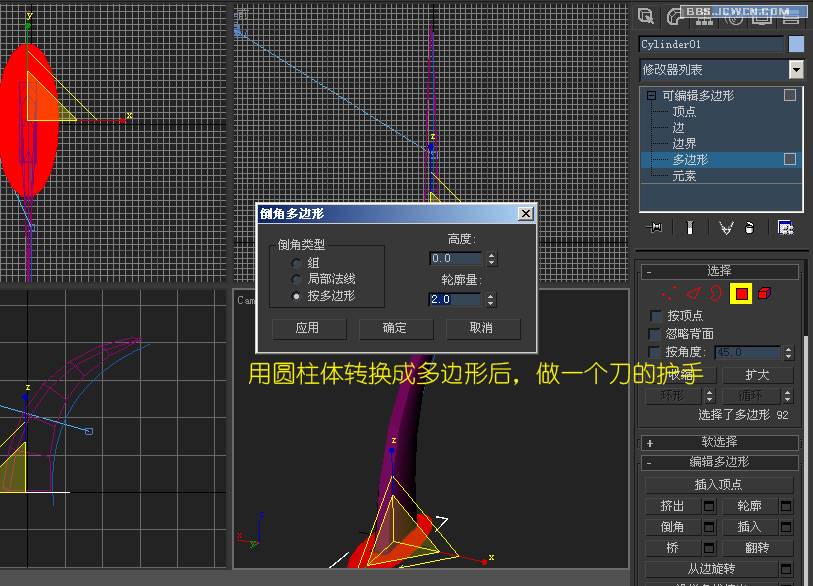Open settings box beside 从边旋转
Viewport: 813px width, 586px height.
tap(786, 569)
